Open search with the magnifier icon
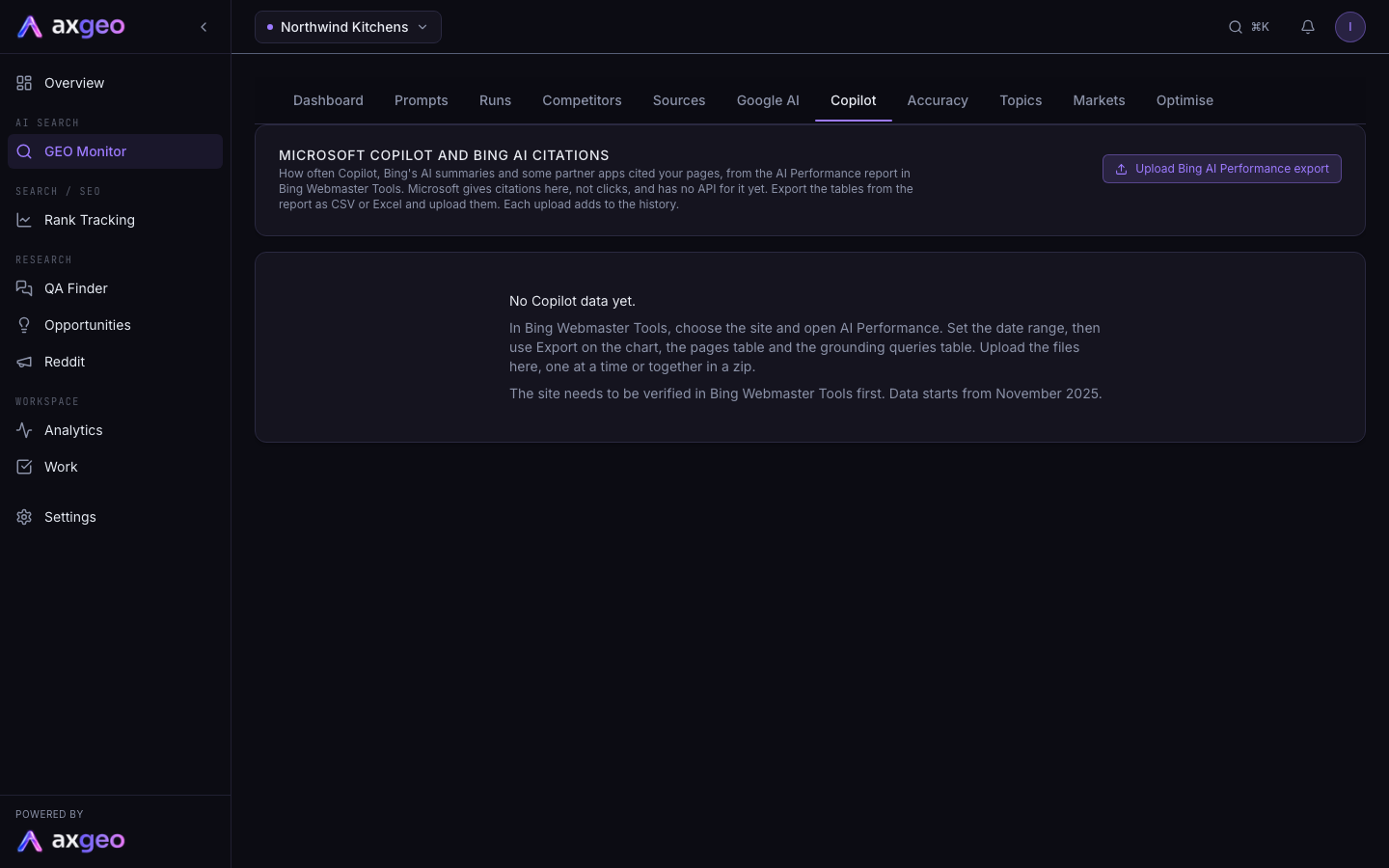This screenshot has height=868, width=1389. point(1235,27)
